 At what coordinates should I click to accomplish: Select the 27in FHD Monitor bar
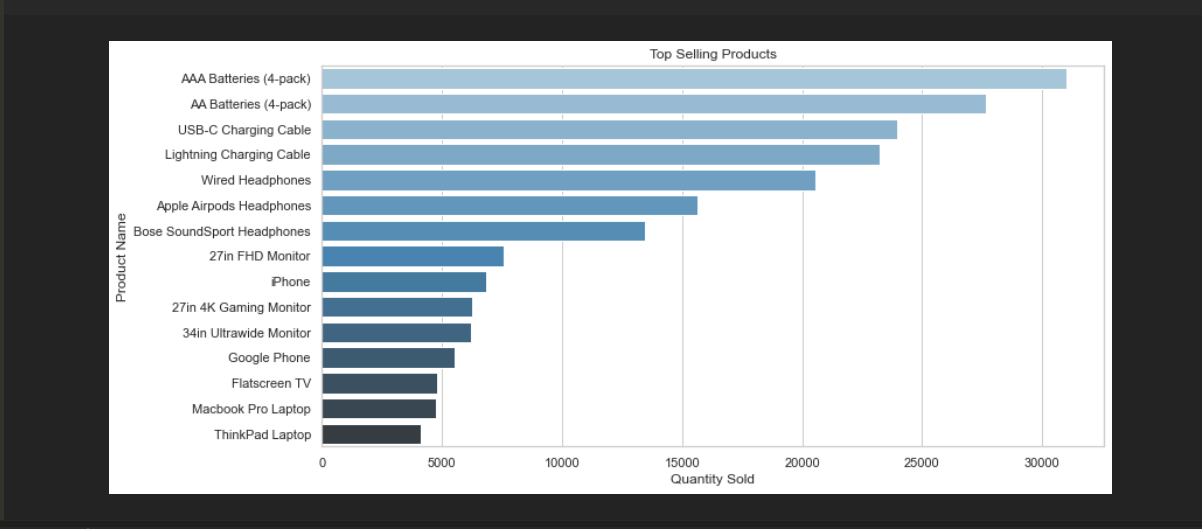coord(413,256)
